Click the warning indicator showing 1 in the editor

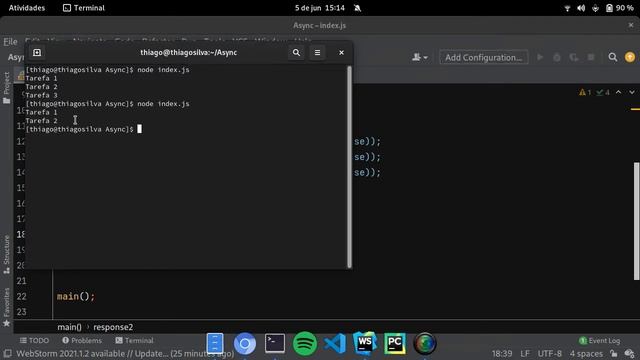(x=585, y=93)
